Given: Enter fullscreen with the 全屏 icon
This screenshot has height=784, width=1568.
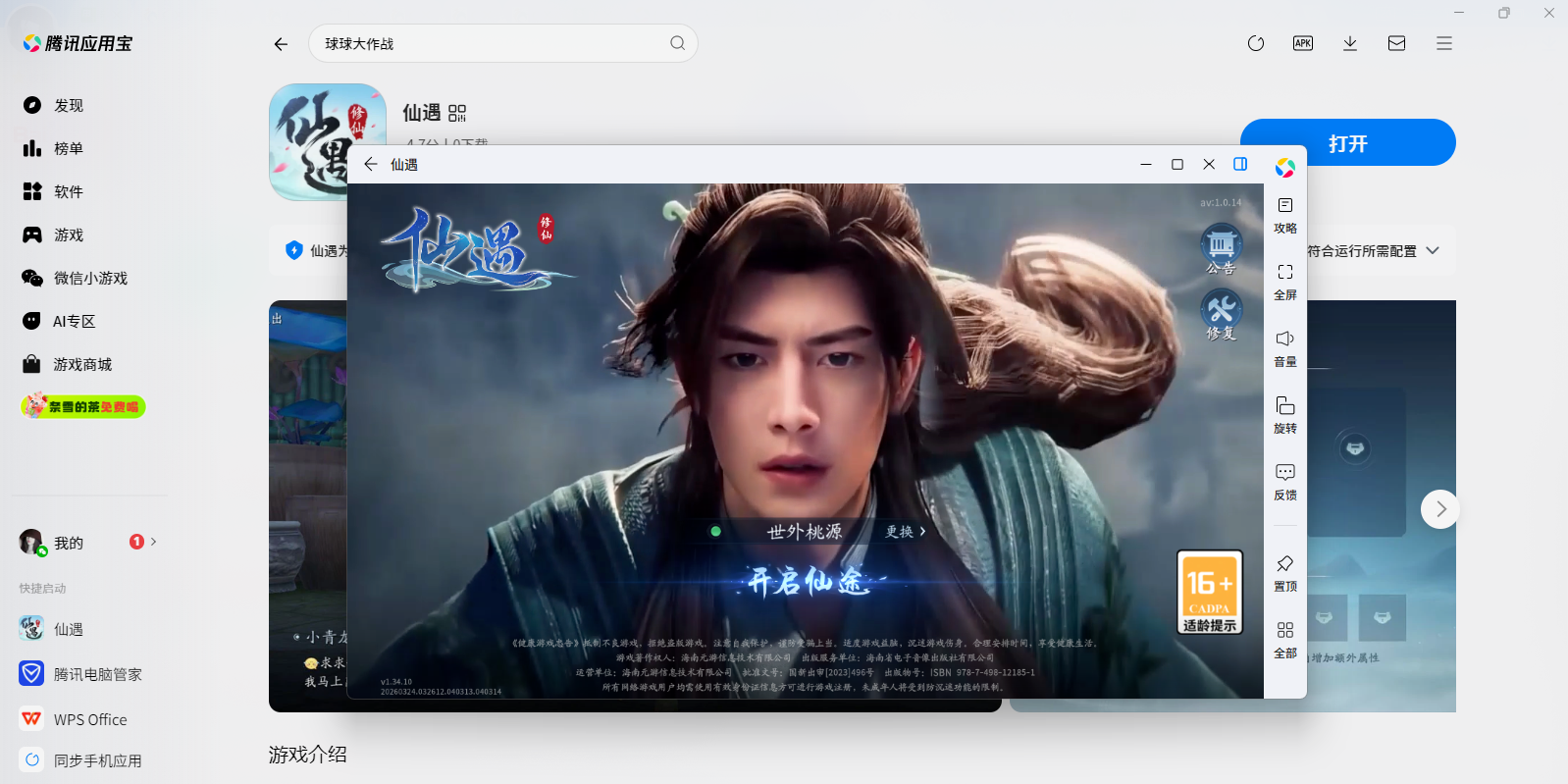Looking at the screenshot, I should (x=1284, y=281).
